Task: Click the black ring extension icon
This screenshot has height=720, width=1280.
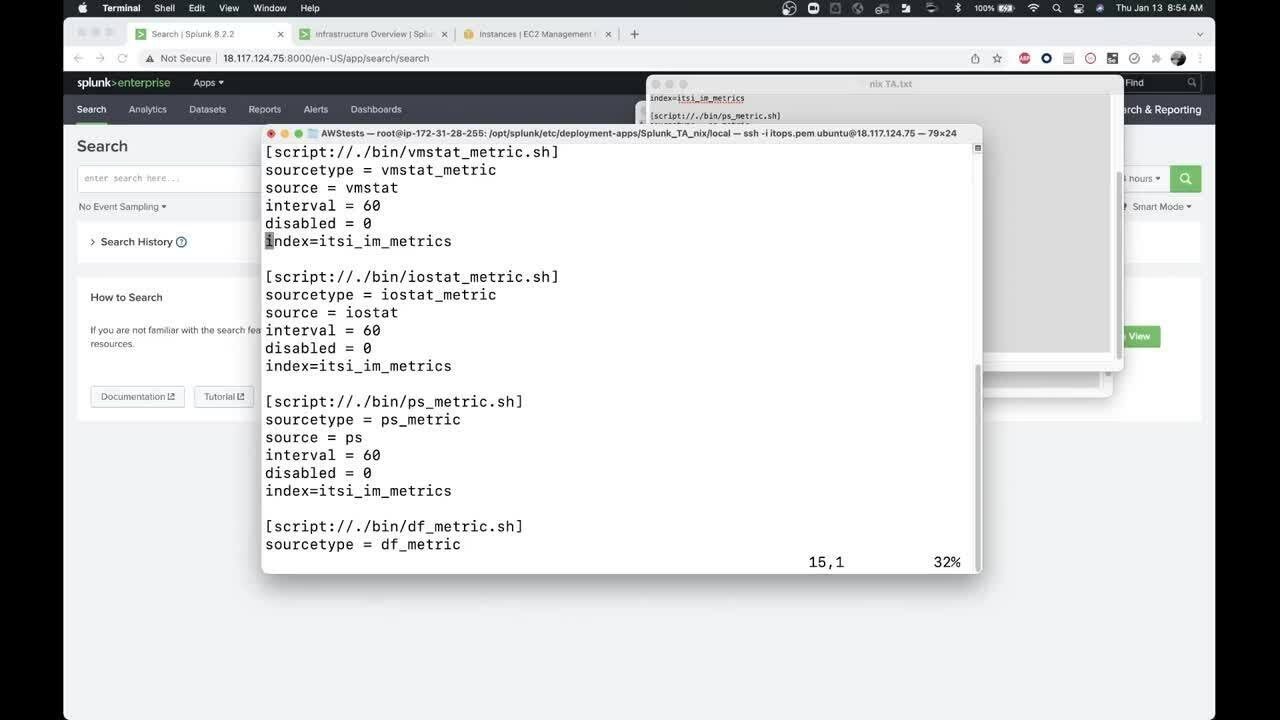Action: pos(1047,58)
